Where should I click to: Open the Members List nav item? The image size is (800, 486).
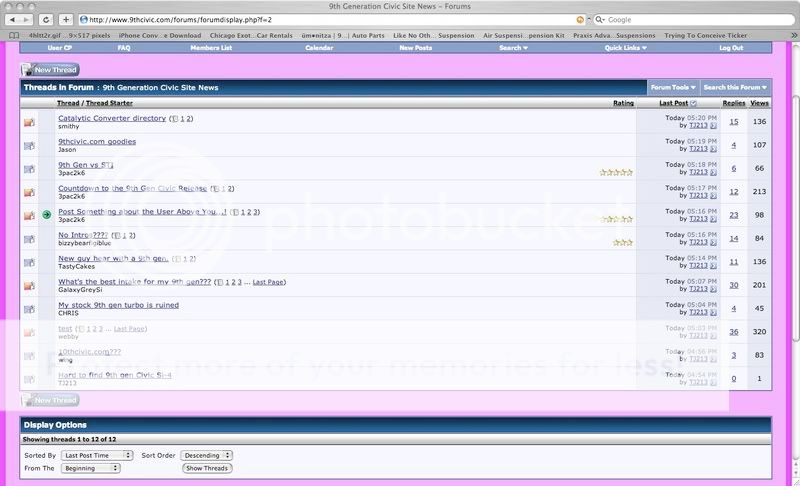click(211, 47)
